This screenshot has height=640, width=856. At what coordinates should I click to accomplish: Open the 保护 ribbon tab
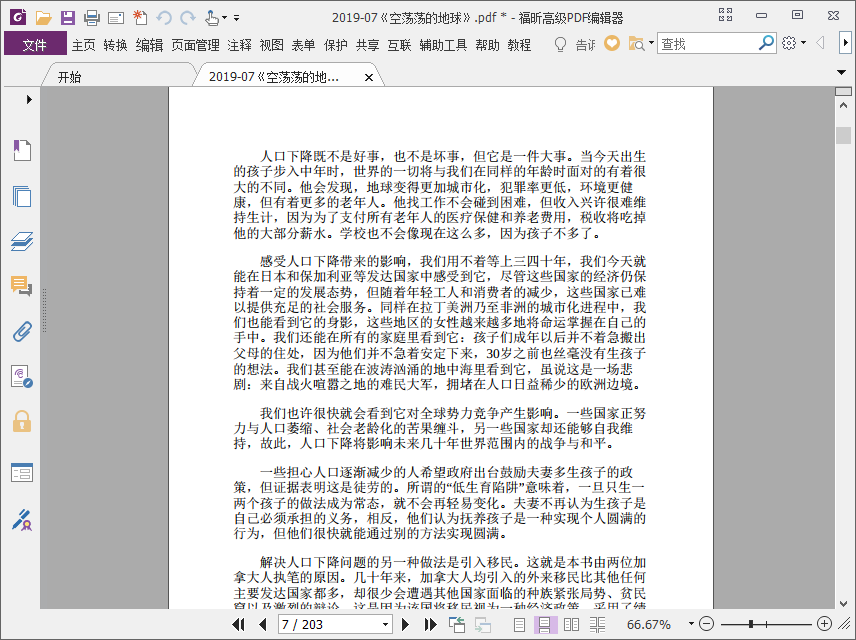pyautogui.click(x=335, y=45)
